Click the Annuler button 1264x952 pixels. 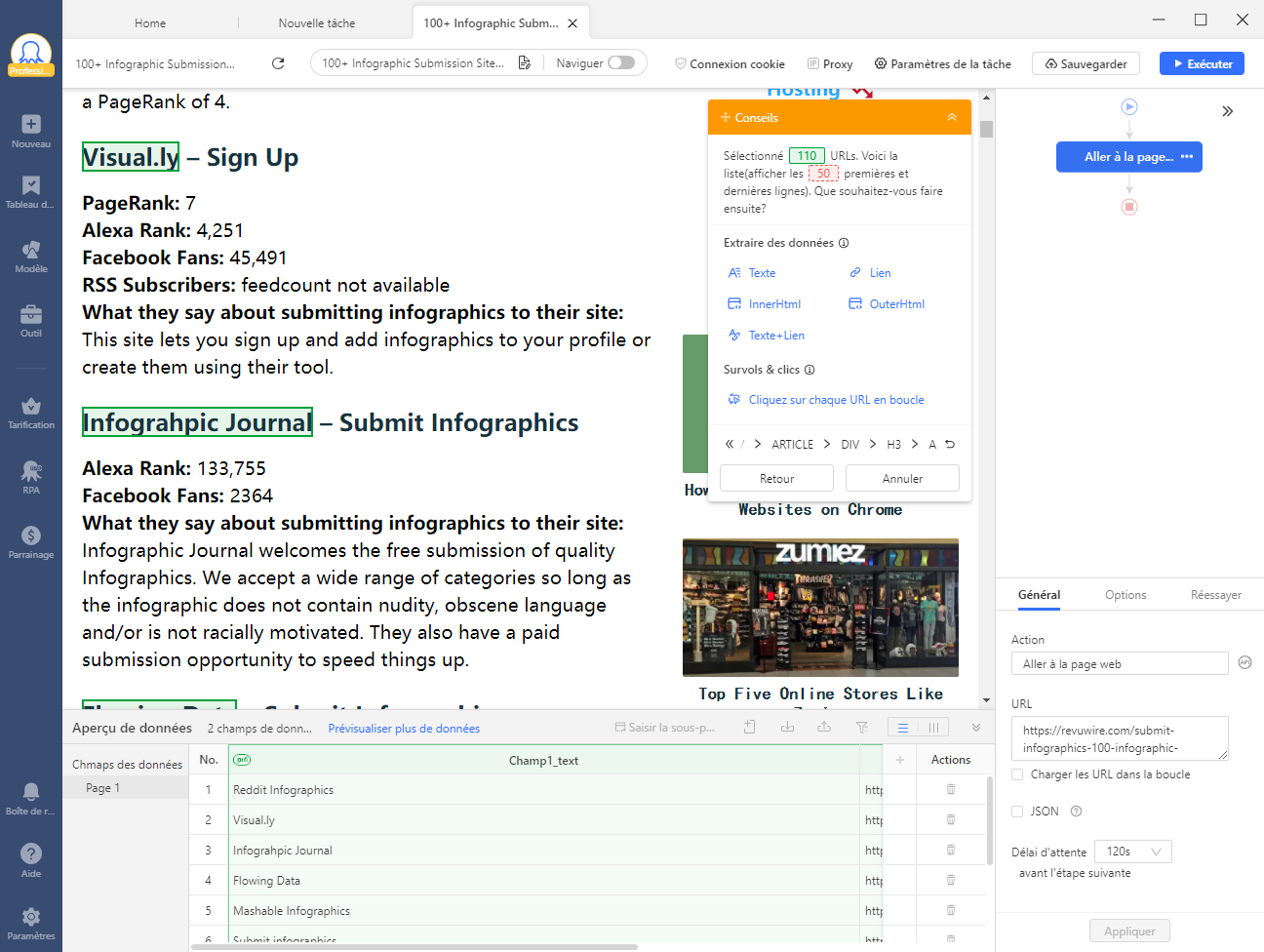[902, 478]
